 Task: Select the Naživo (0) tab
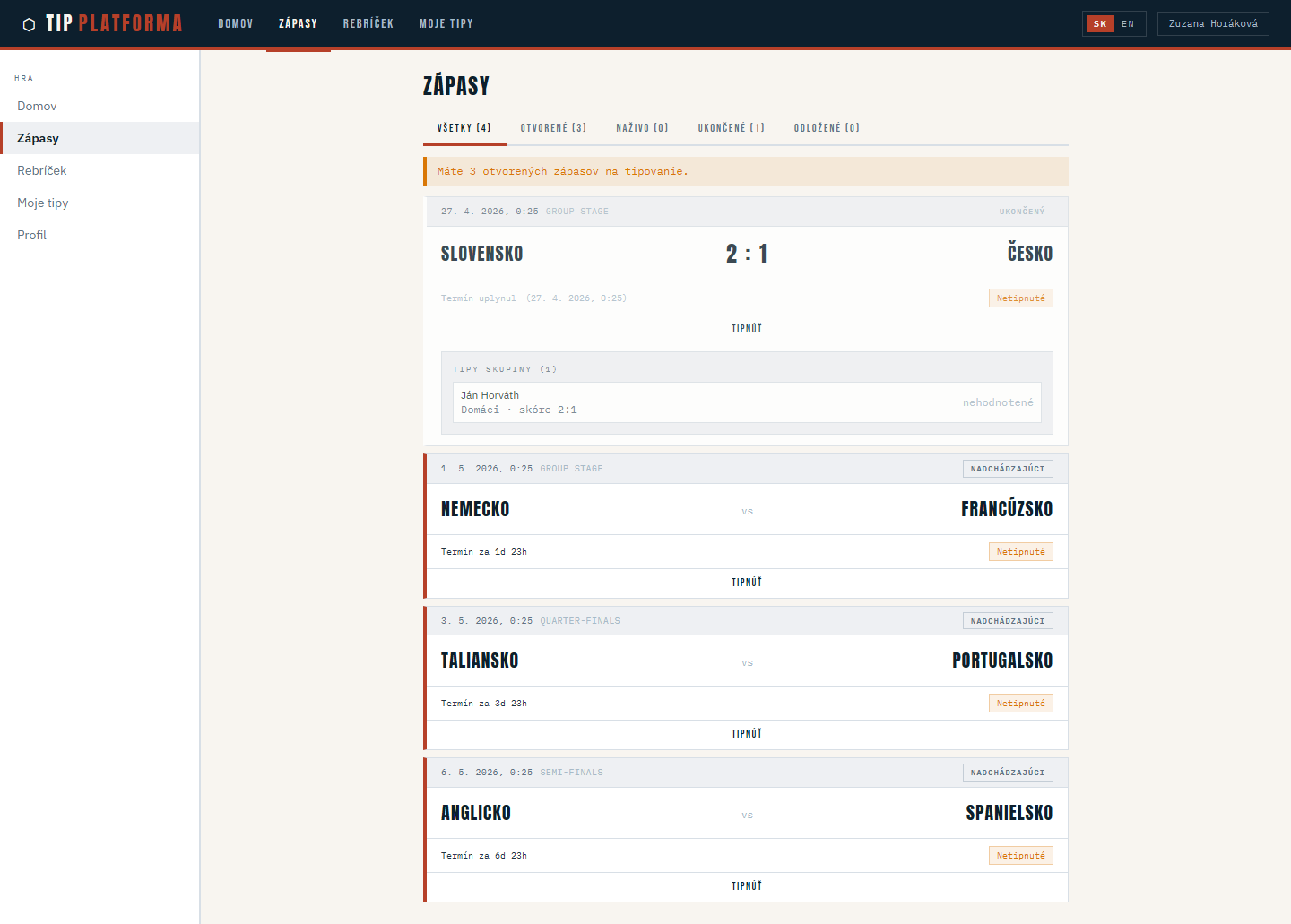(x=642, y=128)
